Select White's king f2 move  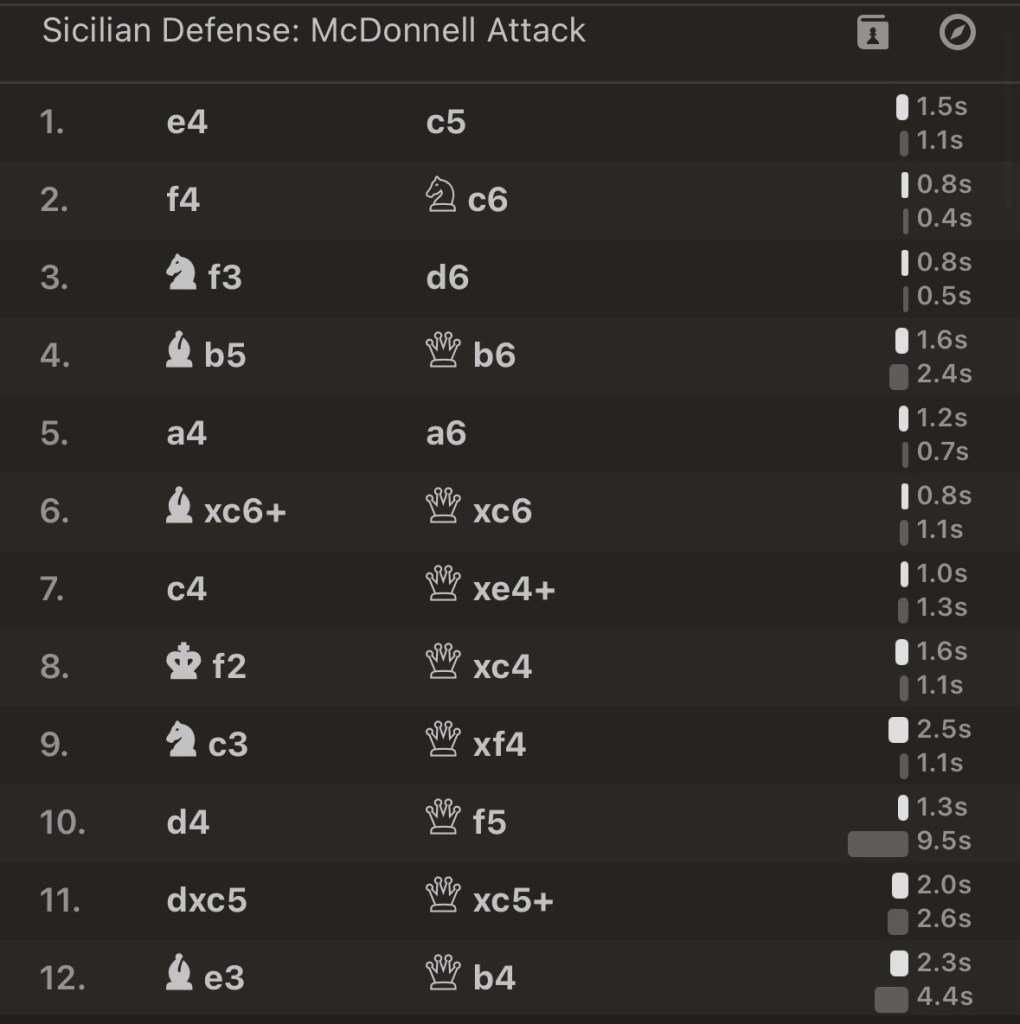point(206,666)
